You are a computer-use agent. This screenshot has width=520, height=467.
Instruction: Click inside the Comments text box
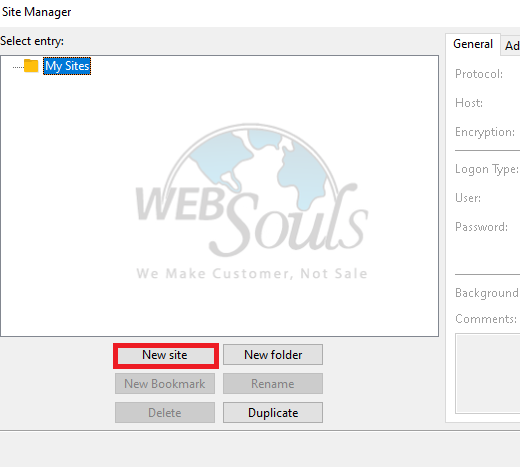[x=488, y=373]
